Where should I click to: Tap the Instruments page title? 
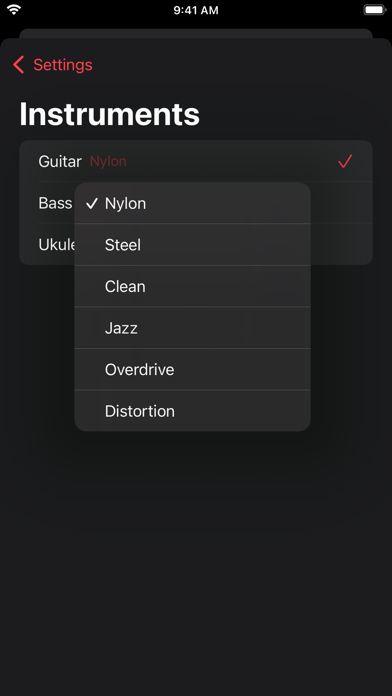coord(110,114)
